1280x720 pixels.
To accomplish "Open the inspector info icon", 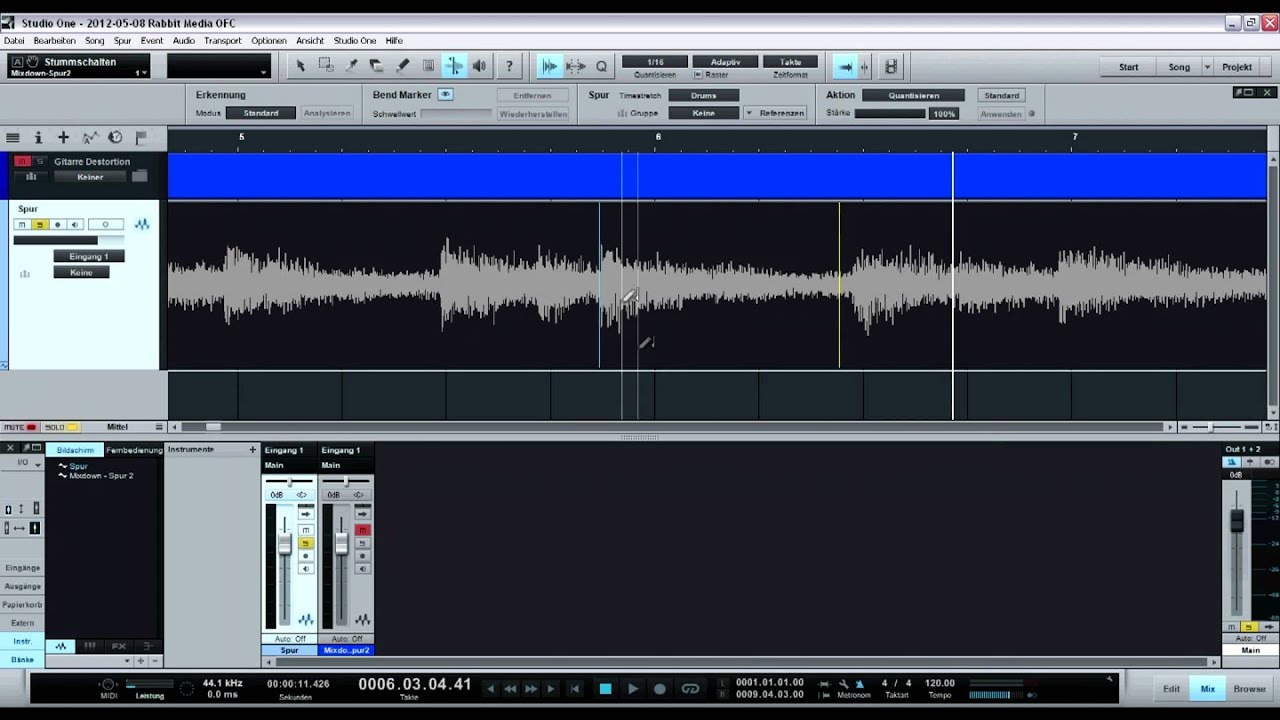I will coord(38,137).
